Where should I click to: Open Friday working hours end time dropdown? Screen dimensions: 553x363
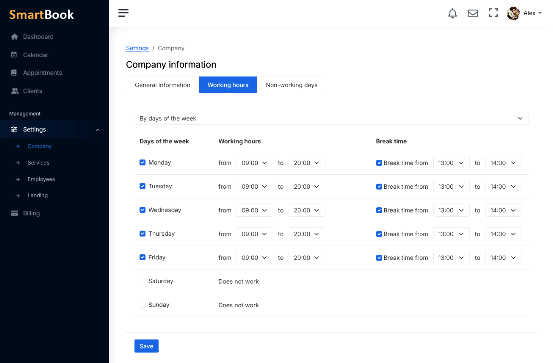(x=306, y=258)
